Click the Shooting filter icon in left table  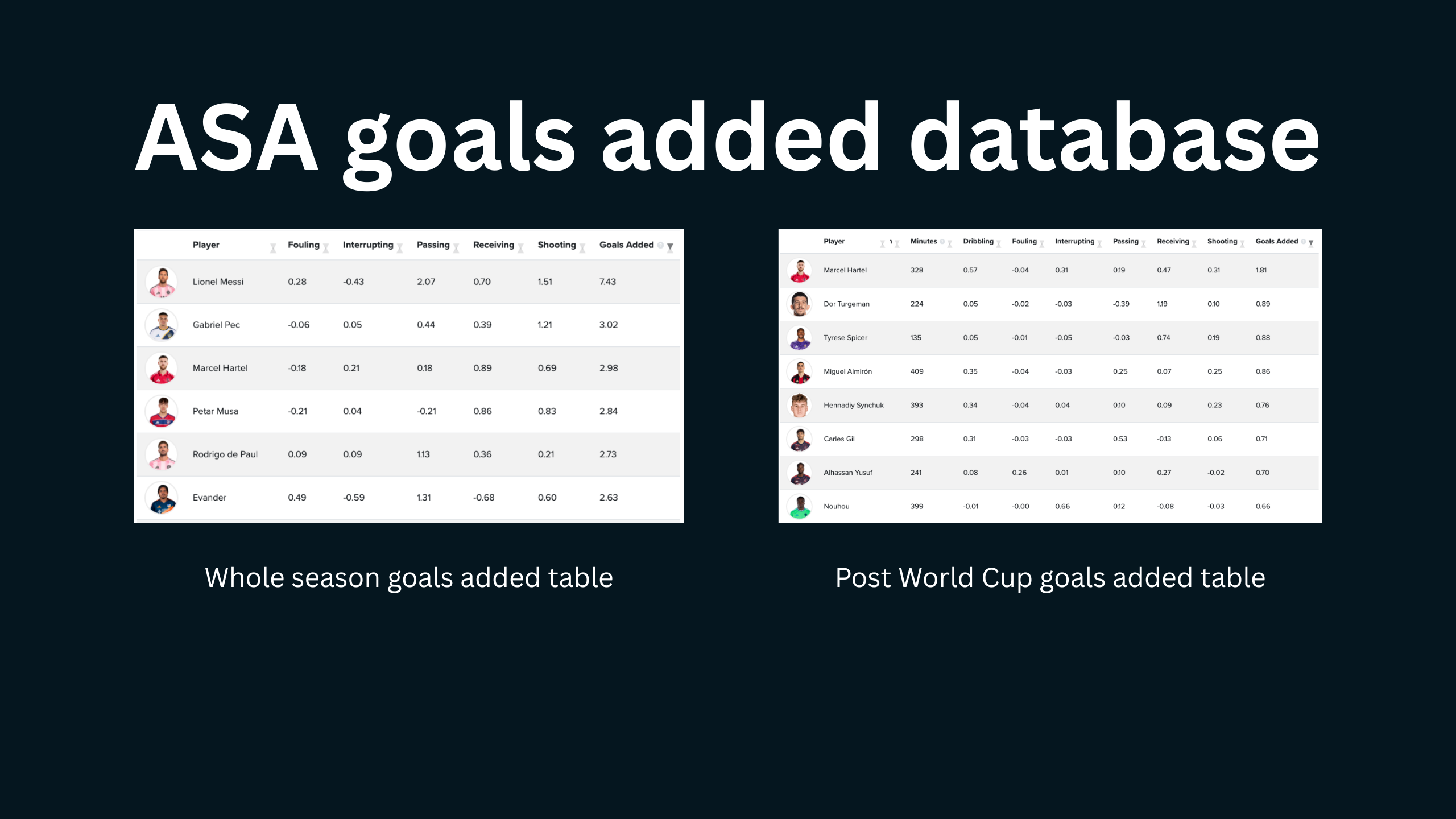point(582,248)
